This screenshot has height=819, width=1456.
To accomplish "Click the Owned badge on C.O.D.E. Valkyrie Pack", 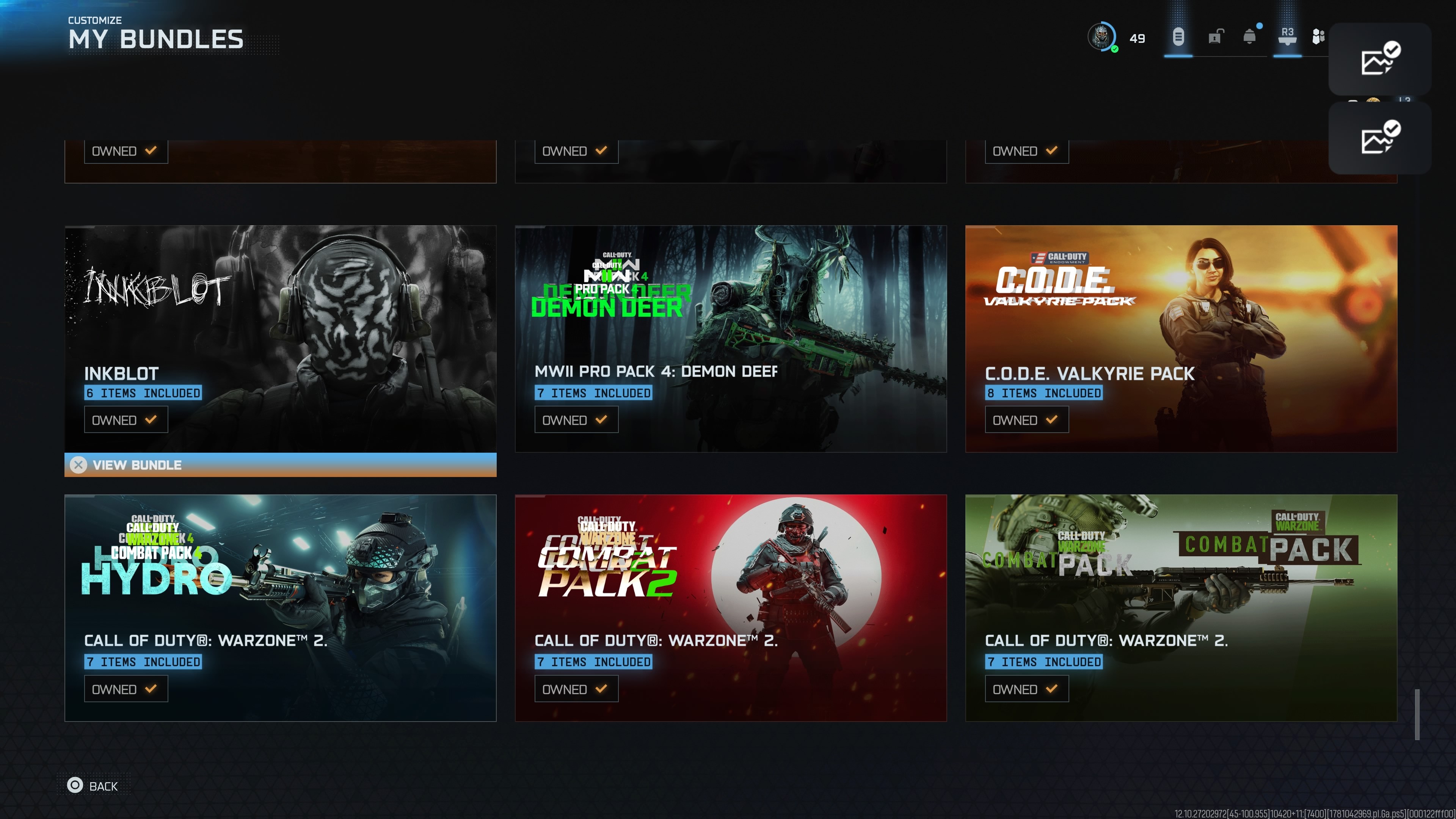I will click(x=1027, y=420).
